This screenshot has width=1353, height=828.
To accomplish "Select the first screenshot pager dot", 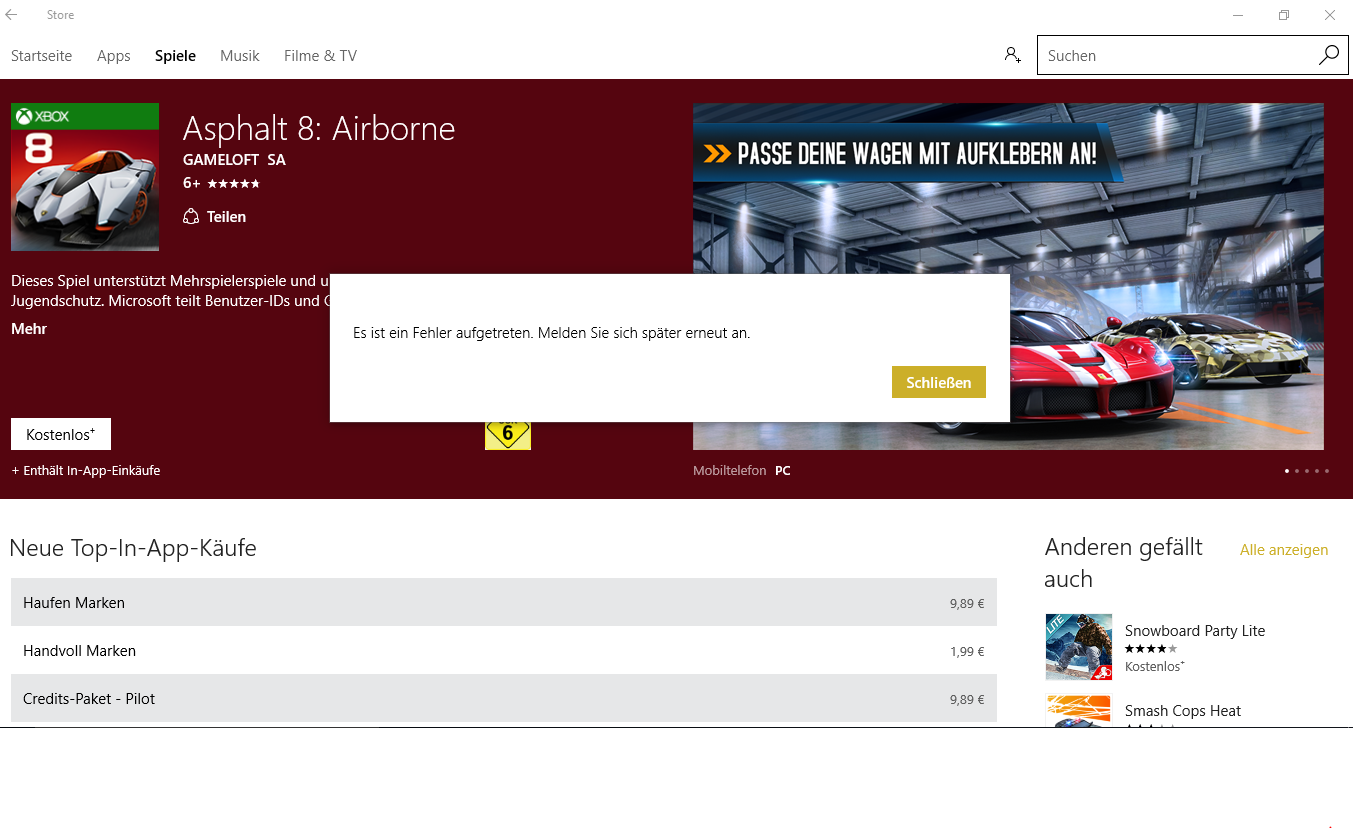I will pyautogui.click(x=1287, y=470).
